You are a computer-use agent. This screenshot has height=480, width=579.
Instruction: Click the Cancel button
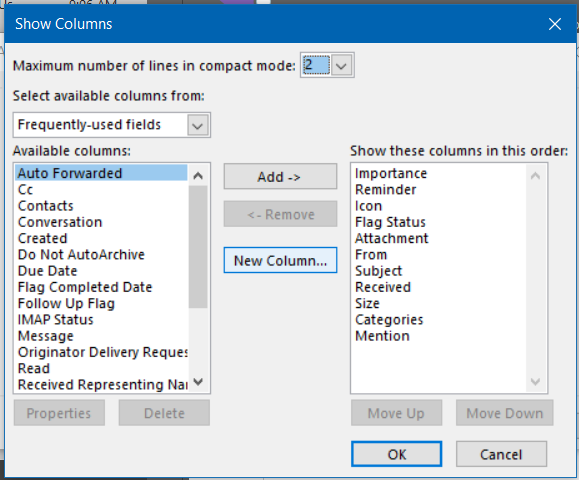(x=501, y=454)
